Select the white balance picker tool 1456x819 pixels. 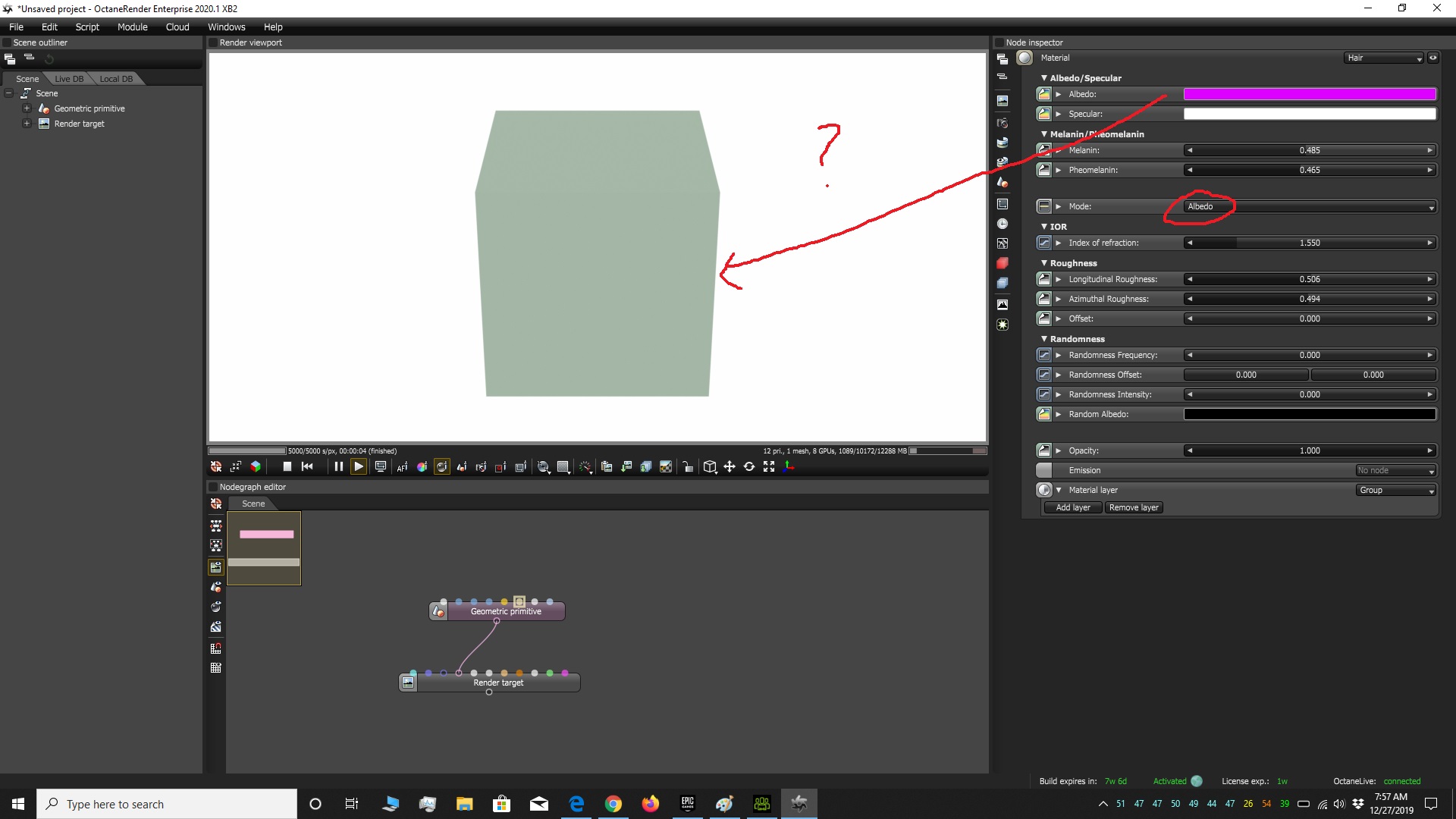[422, 467]
